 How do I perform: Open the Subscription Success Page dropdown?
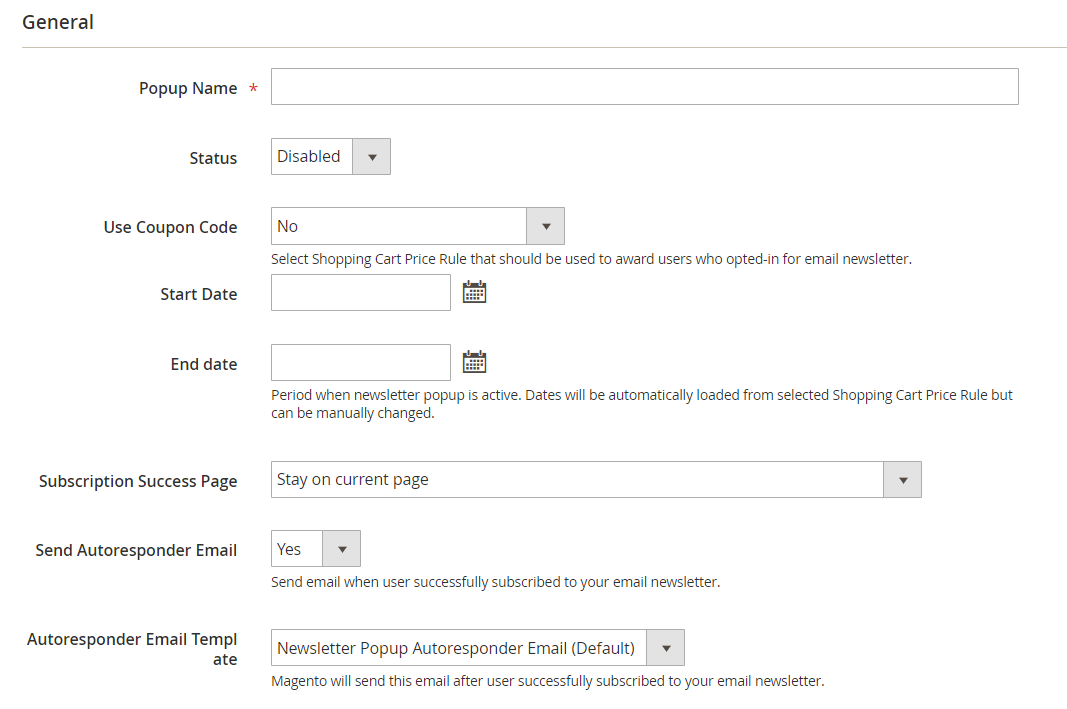[x=595, y=480]
